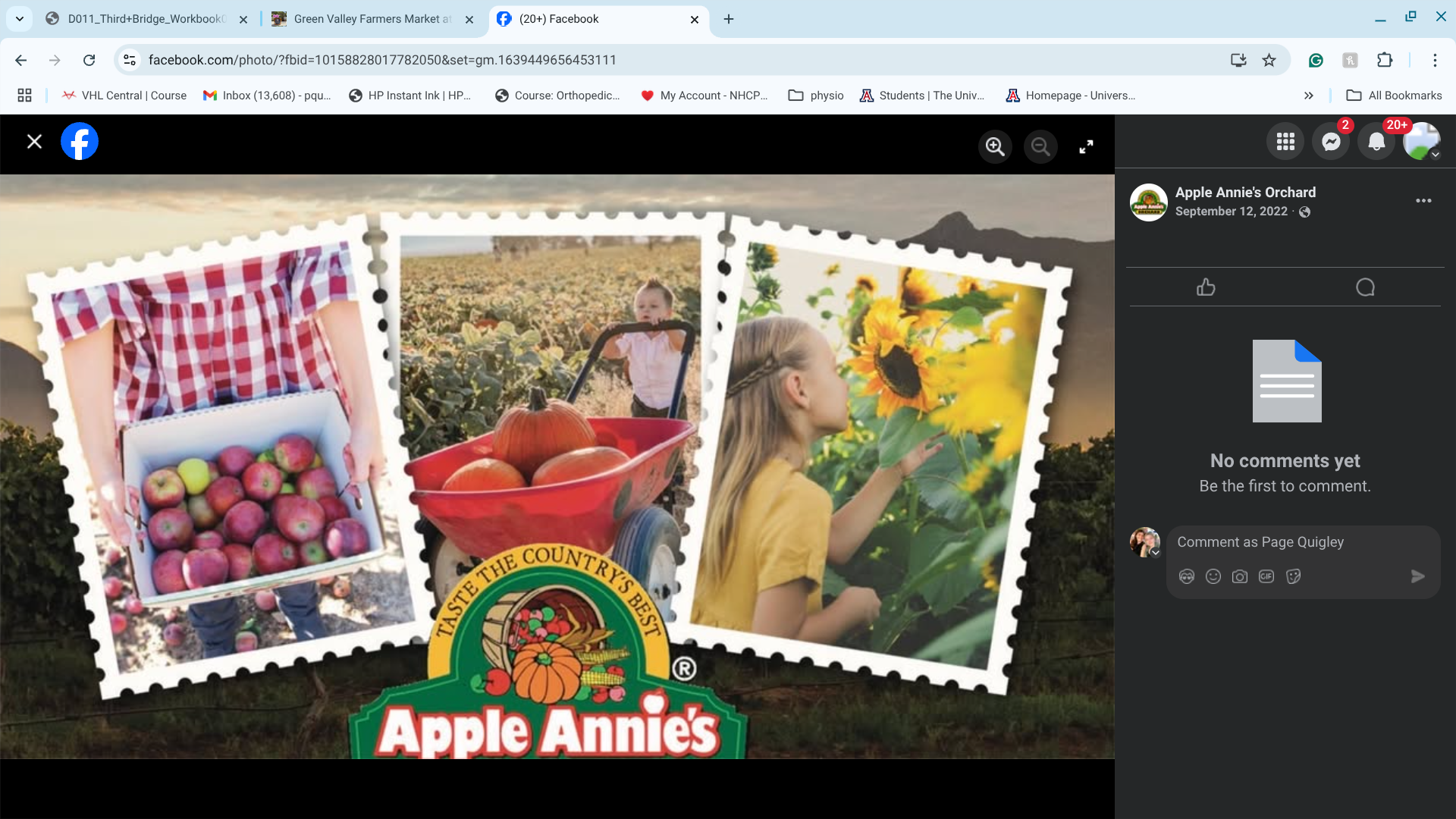This screenshot has width=1456, height=819.
Task: Open the physio bookmarks folder
Action: [x=816, y=96]
